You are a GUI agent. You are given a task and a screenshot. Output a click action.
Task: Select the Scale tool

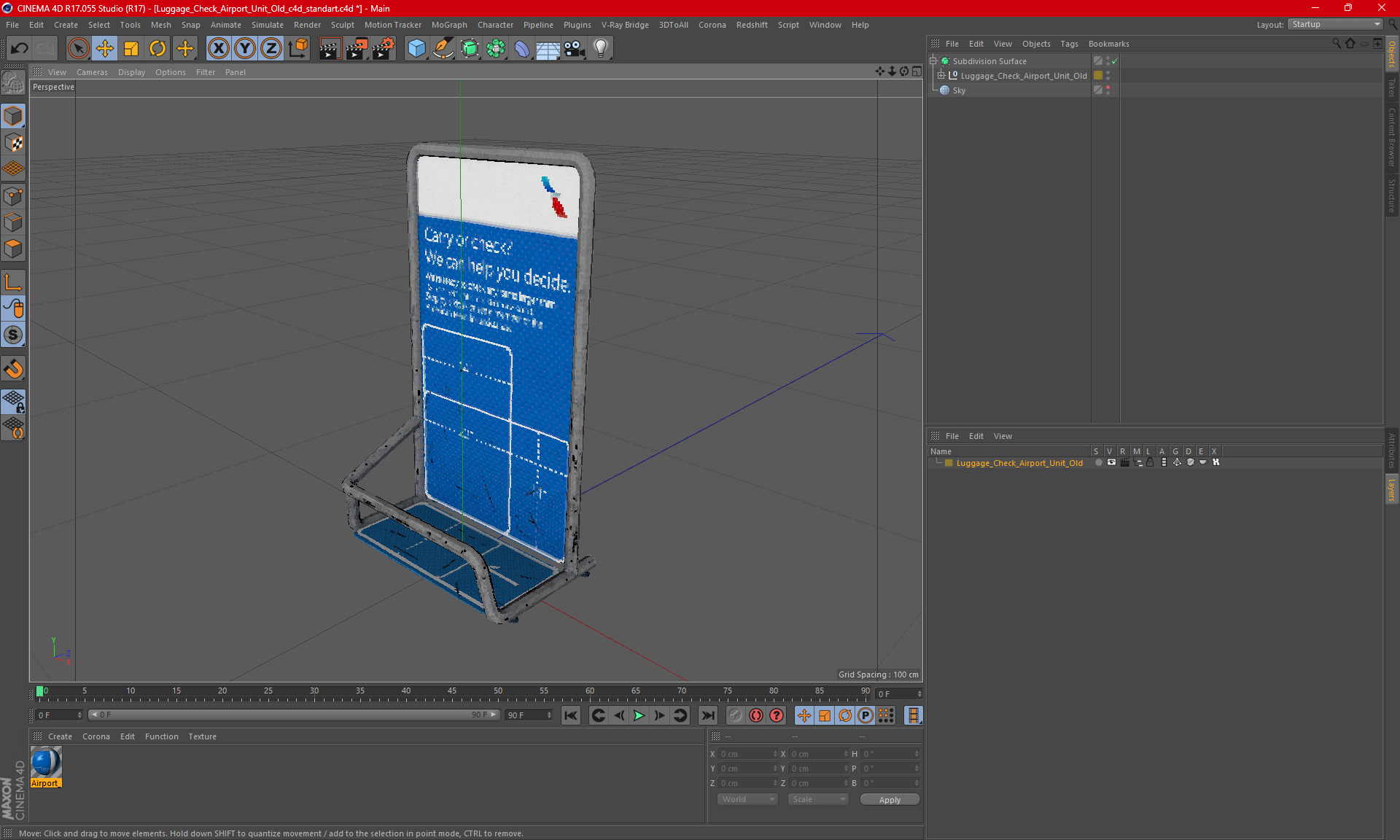pyautogui.click(x=131, y=48)
